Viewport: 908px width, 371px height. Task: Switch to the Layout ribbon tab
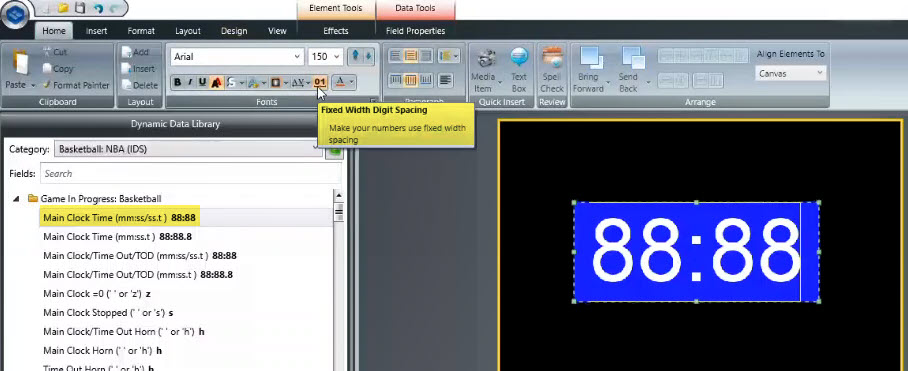pos(188,31)
